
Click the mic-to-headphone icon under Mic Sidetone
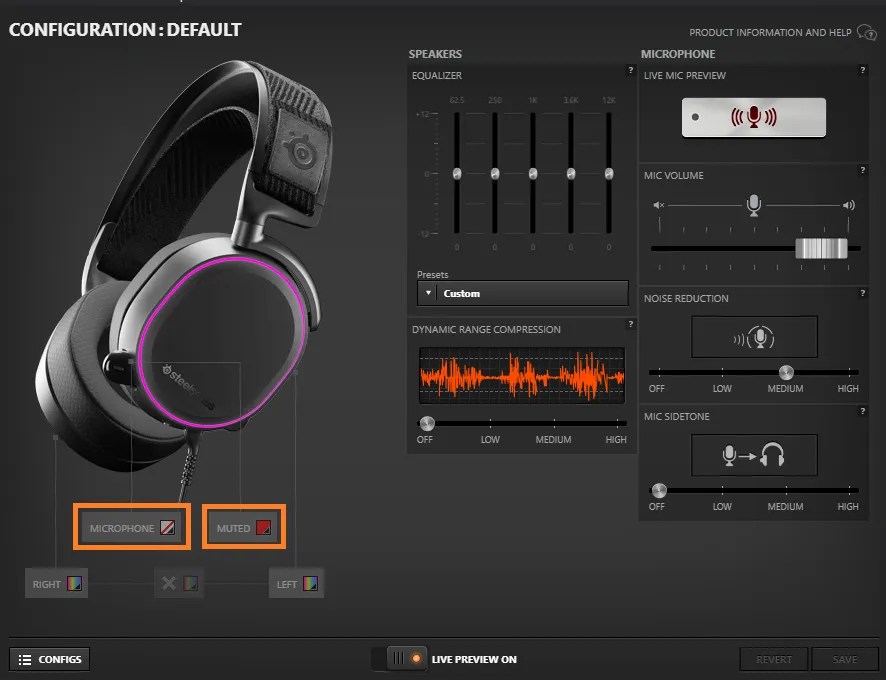point(754,455)
